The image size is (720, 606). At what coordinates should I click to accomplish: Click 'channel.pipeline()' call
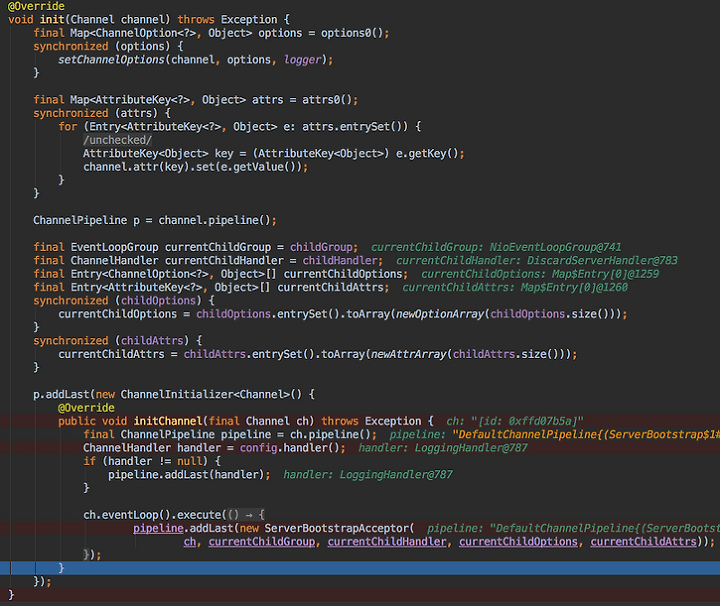tap(214, 220)
